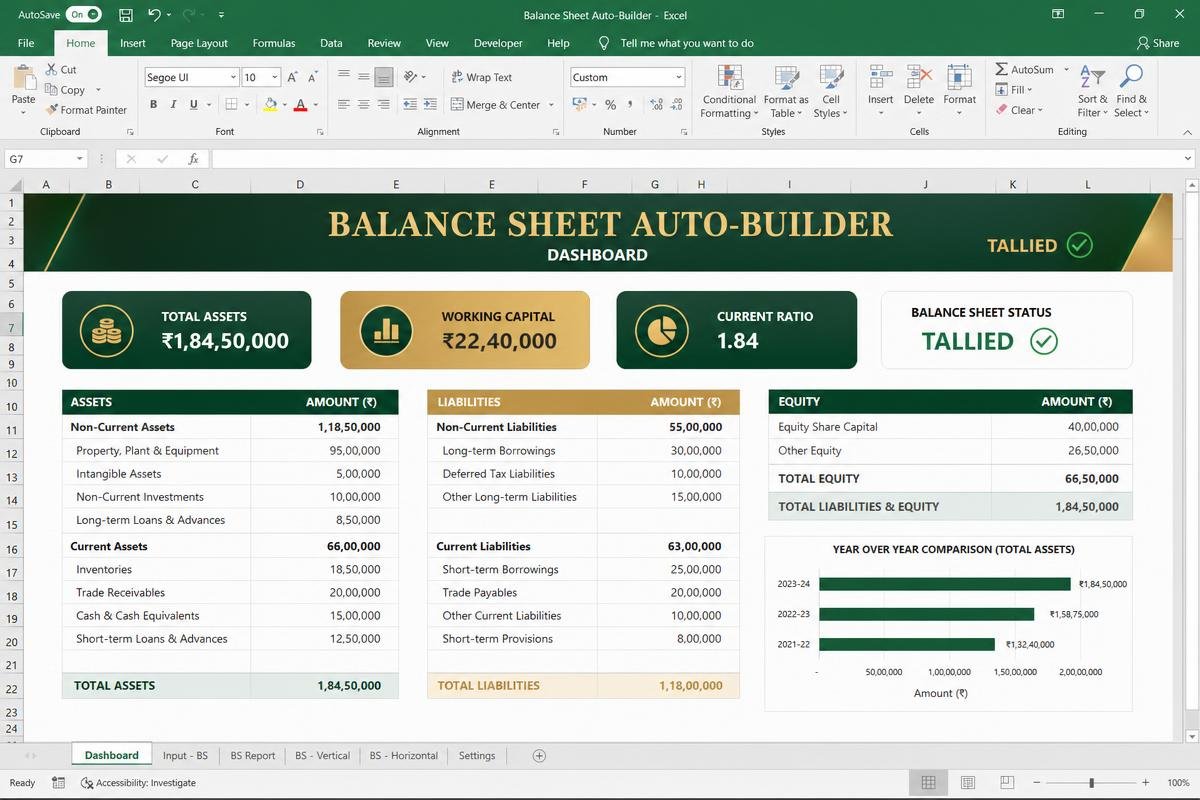Toggle AutoSave off
The height and width of the screenshot is (800, 1200).
point(84,15)
